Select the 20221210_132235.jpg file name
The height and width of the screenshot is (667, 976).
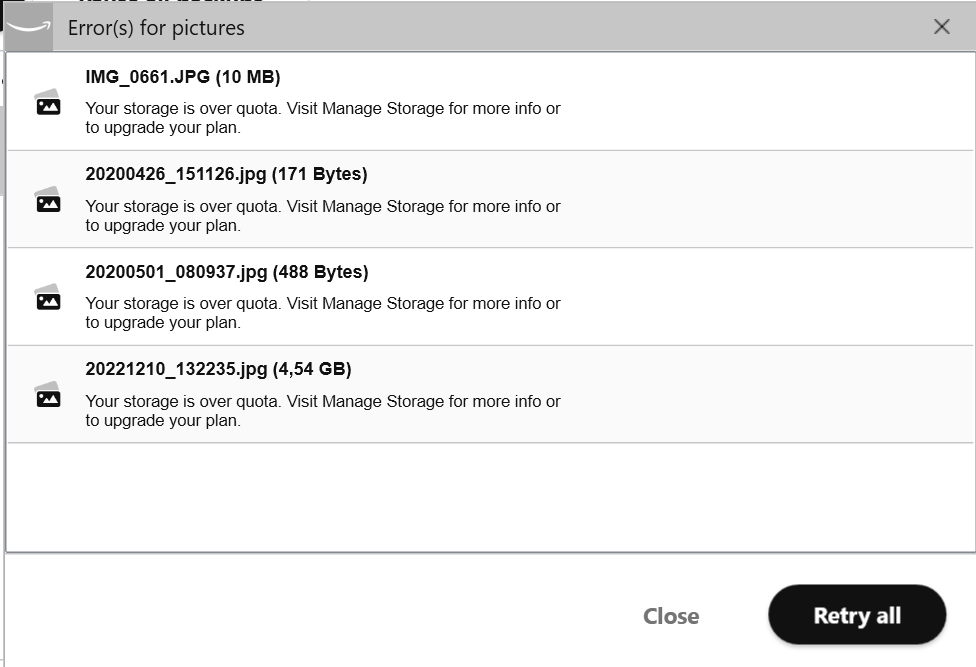click(176, 369)
